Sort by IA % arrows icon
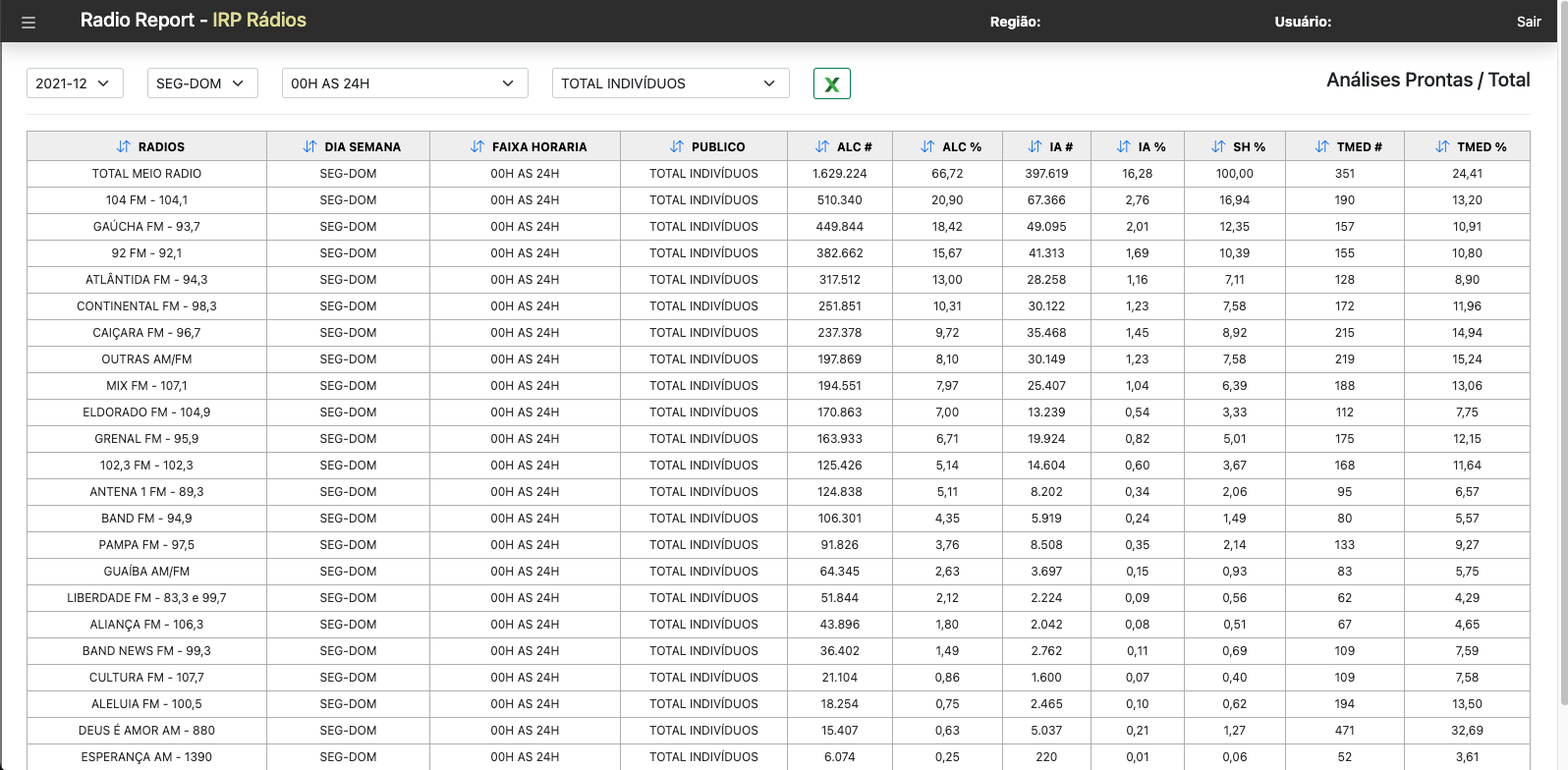The image size is (1568, 770). tap(1123, 146)
